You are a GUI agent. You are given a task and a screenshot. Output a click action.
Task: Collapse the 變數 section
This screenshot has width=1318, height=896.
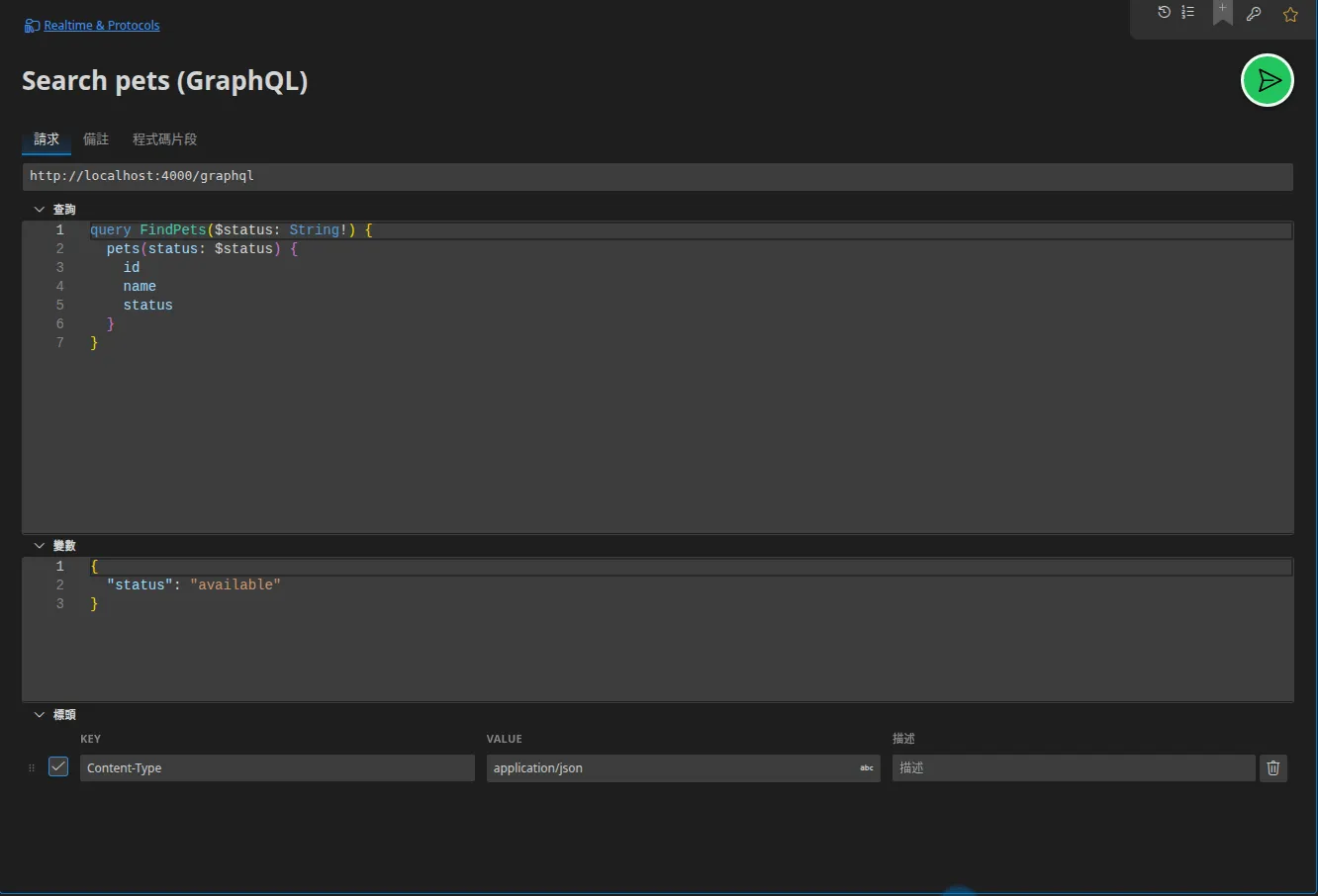(x=40, y=546)
